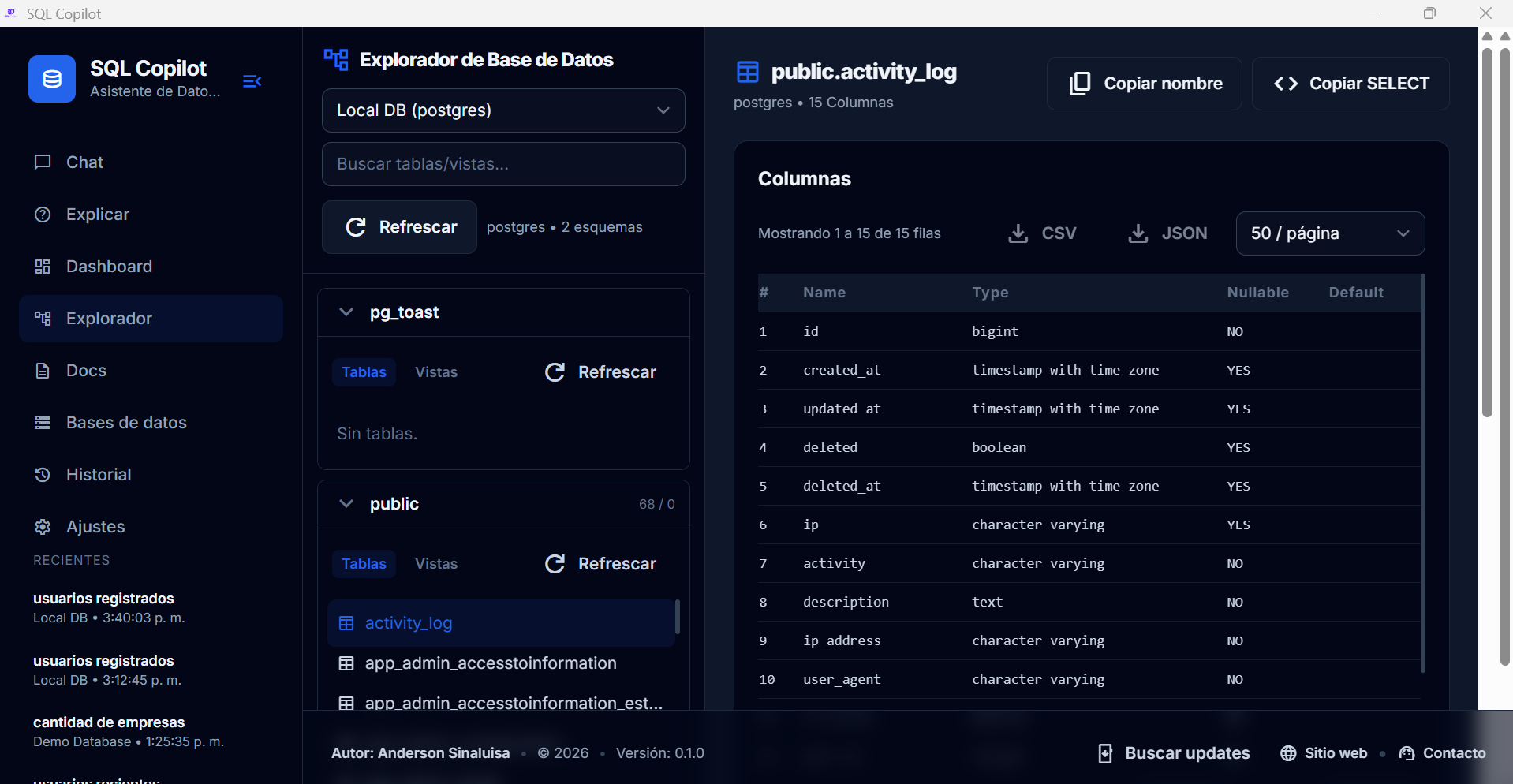This screenshot has width=1513, height=784.
Task: Select Tablas toggle in the public schema
Action: click(x=364, y=563)
